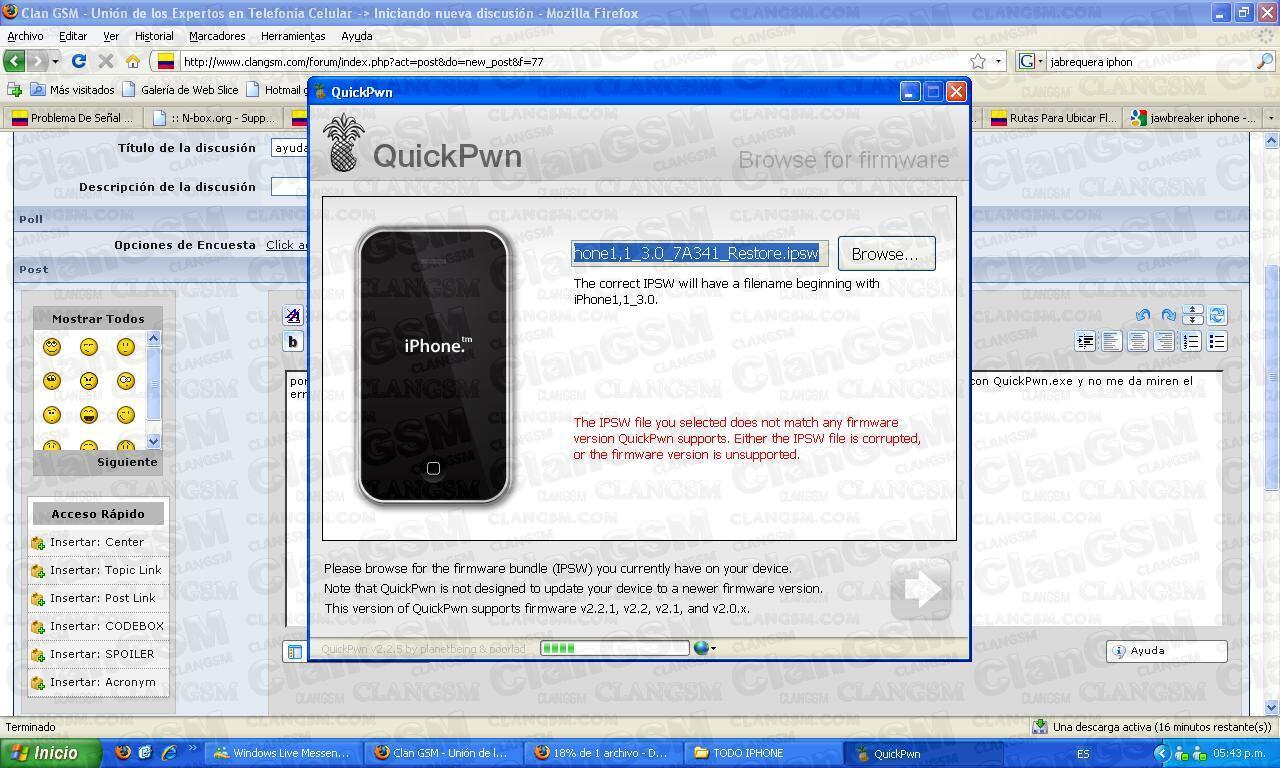
Task: Open the Editar menu
Action: [x=73, y=36]
